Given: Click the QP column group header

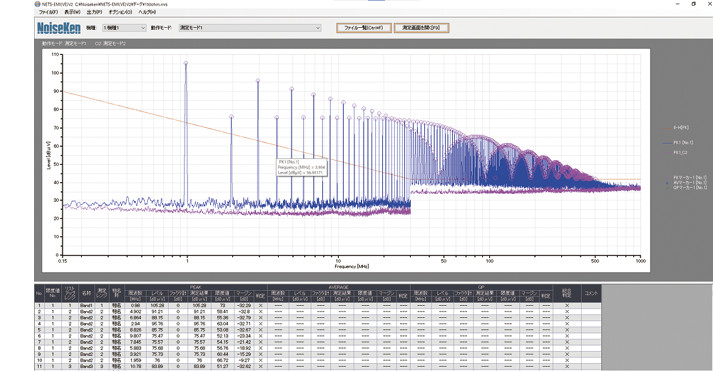Looking at the screenshot, I should pyautogui.click(x=482, y=287).
